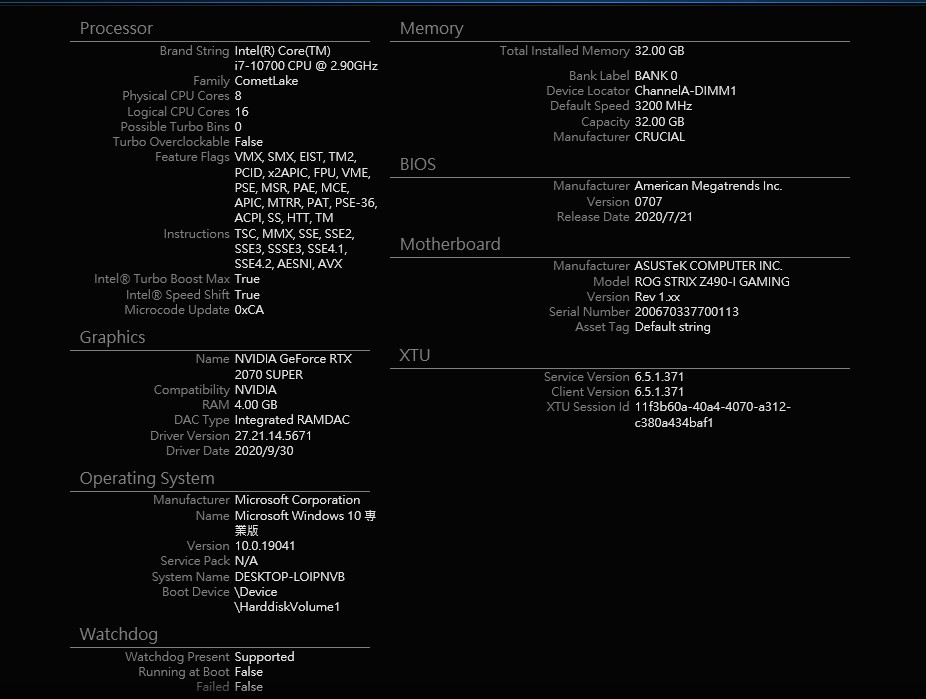Select the OS name Microsoft Windows 10
The image size is (926, 699).
298,516
